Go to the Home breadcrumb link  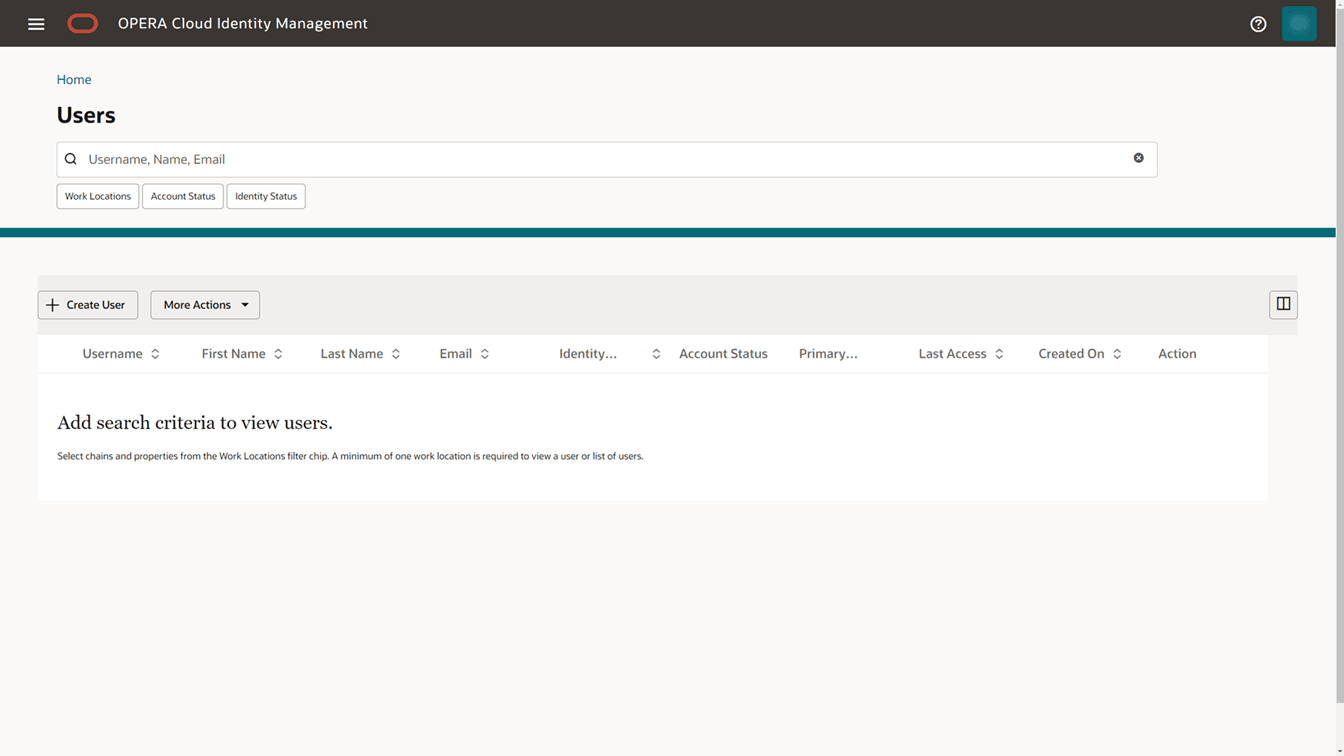pos(74,80)
